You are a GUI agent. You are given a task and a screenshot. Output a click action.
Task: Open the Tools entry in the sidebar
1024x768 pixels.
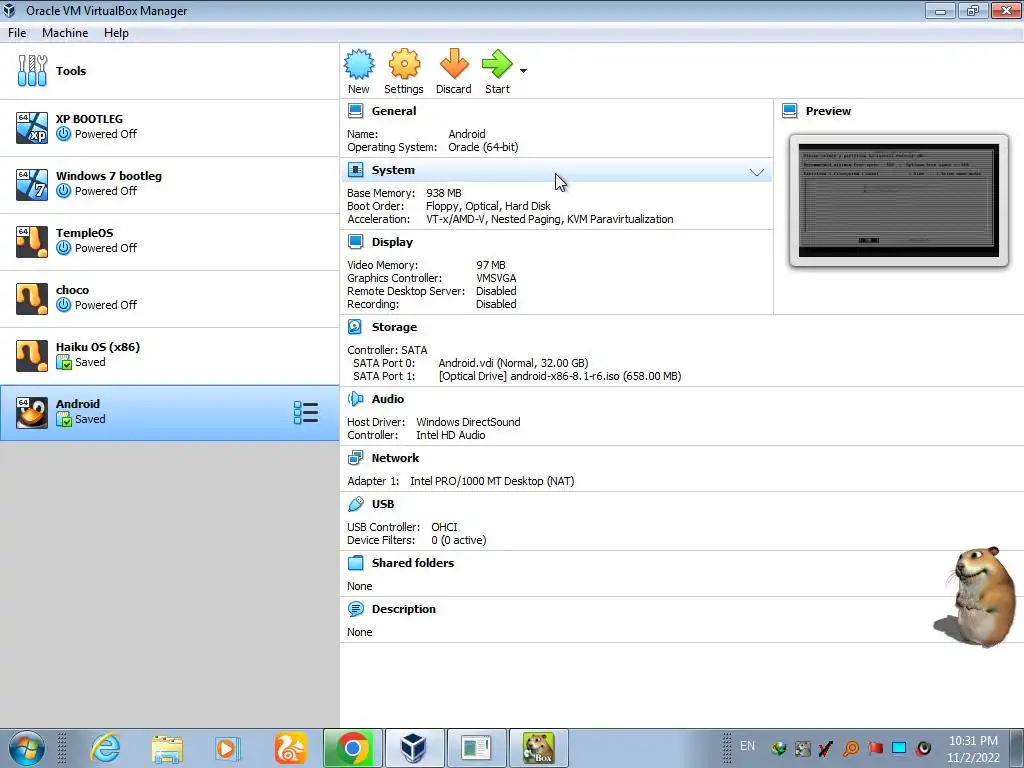pos(170,71)
